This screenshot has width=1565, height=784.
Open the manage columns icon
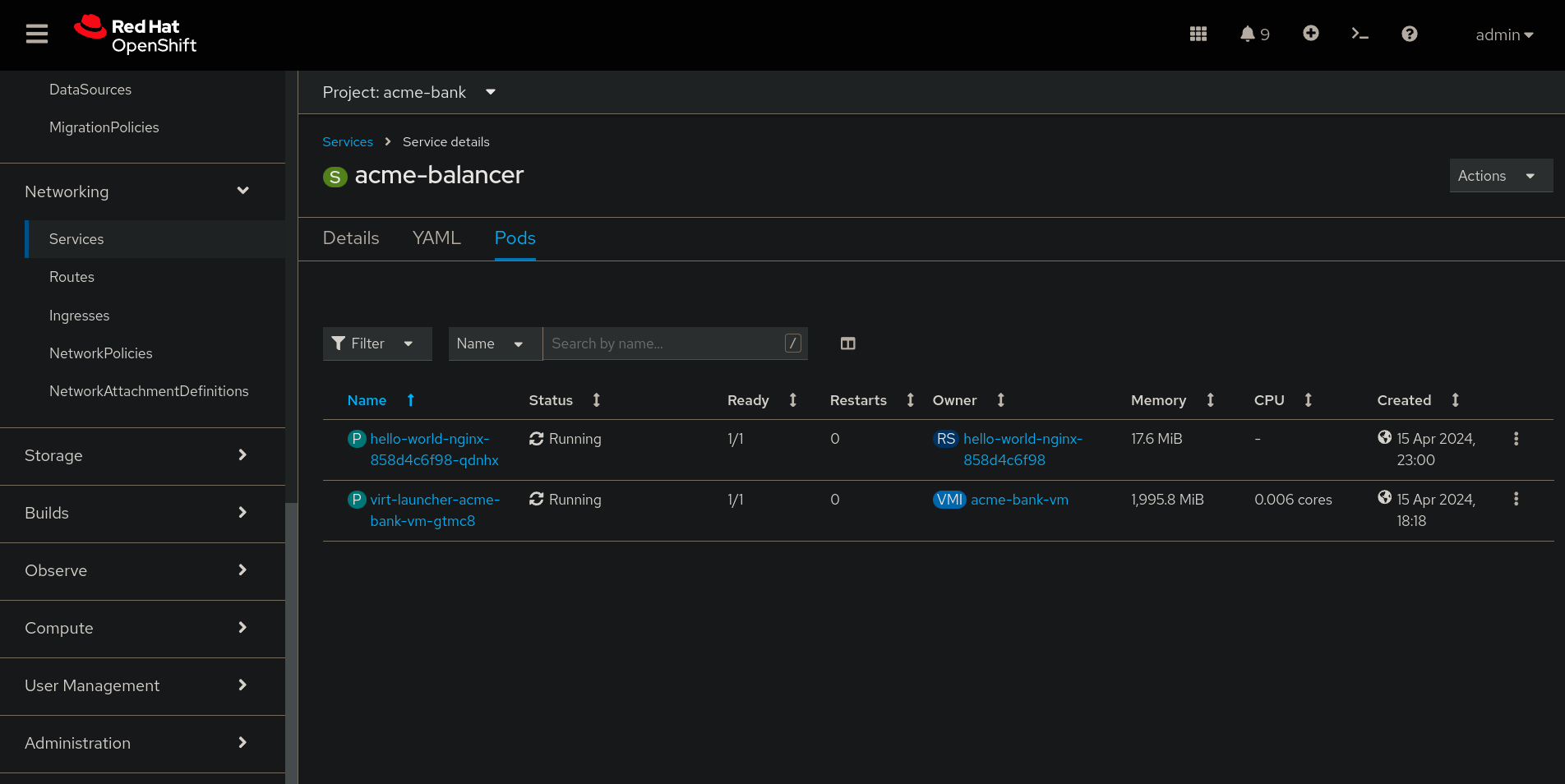[847, 344]
